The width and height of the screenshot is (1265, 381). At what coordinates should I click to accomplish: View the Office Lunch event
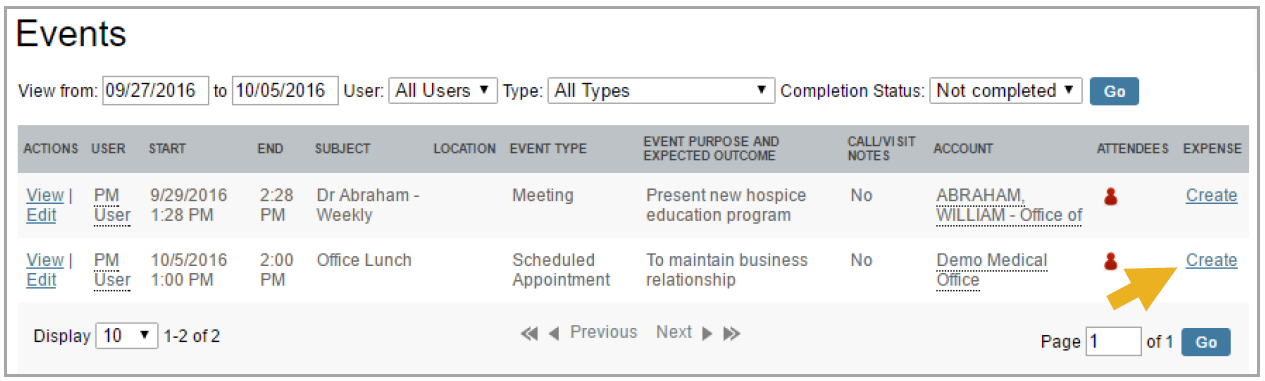tap(44, 260)
